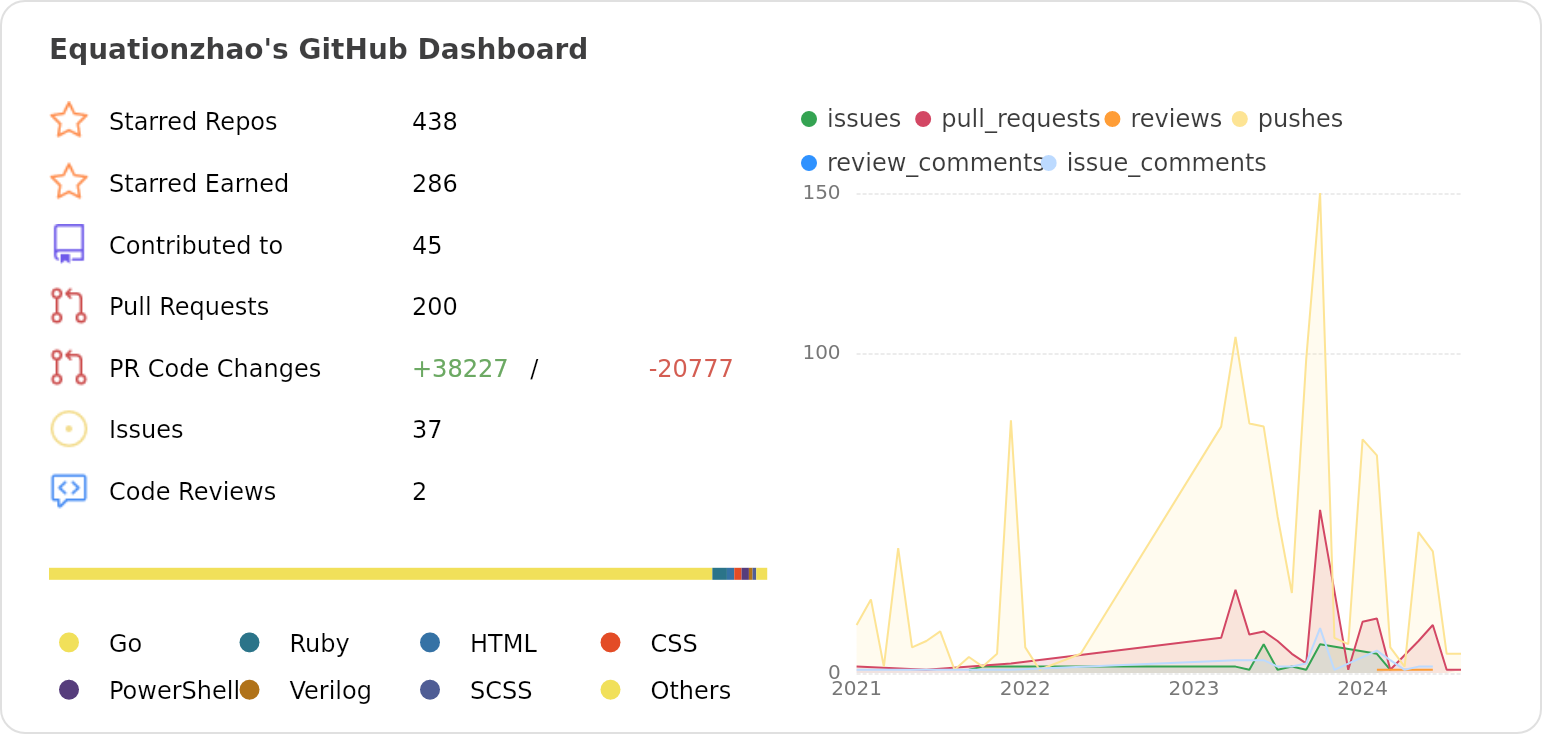Click the Go language color dot
Image resolution: width=1542 pixels, height=734 pixels.
tap(69, 642)
